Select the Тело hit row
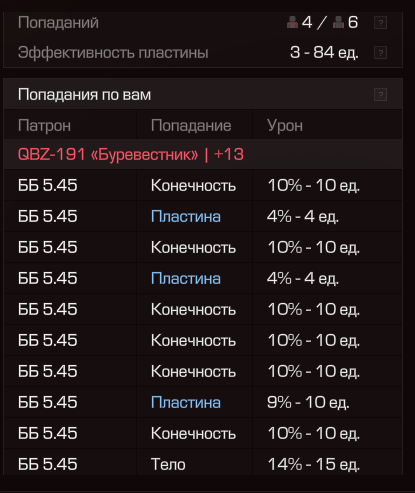Screen dimensions: 415x493 (203, 464)
